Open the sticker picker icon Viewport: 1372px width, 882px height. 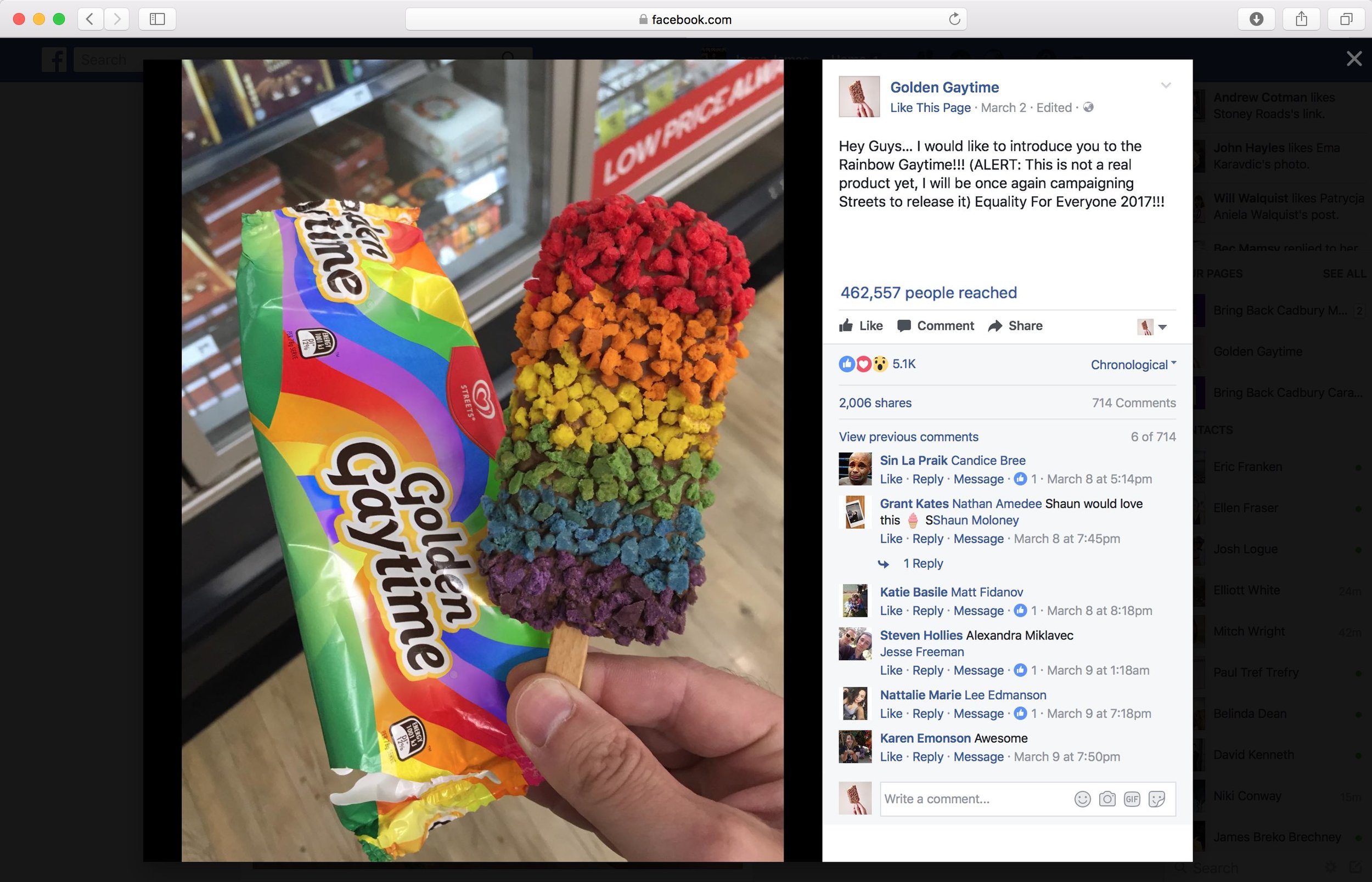pos(1157,799)
